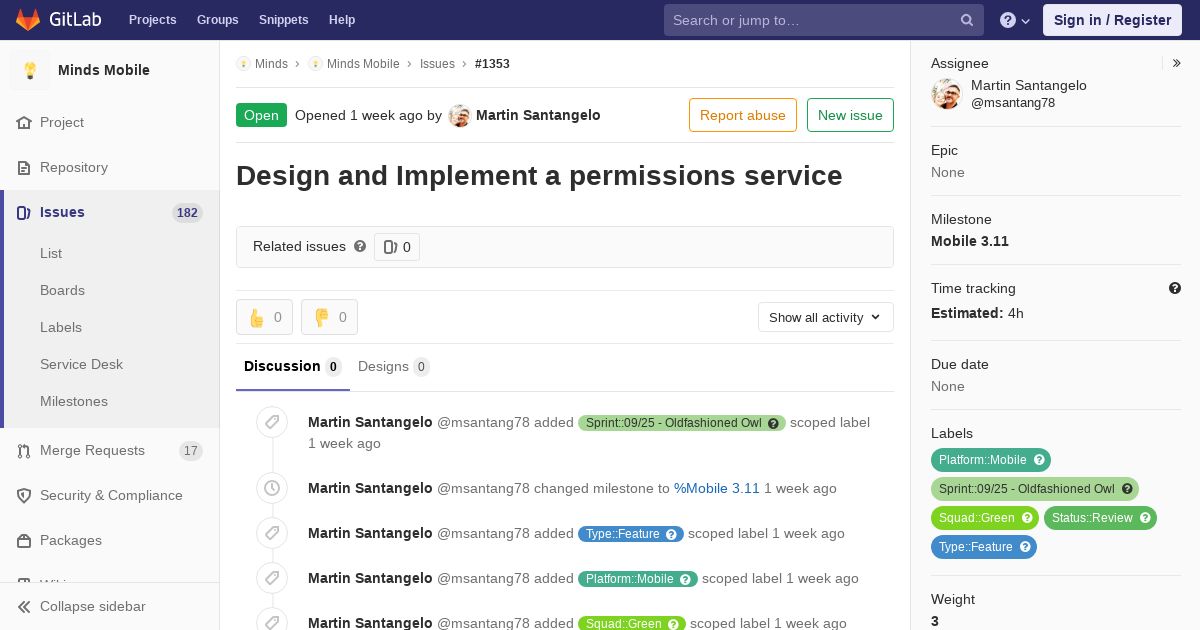Viewport: 1200px width, 630px height.
Task: Click the Type::Feature label in activity feed
Action: pyautogui.click(x=623, y=534)
